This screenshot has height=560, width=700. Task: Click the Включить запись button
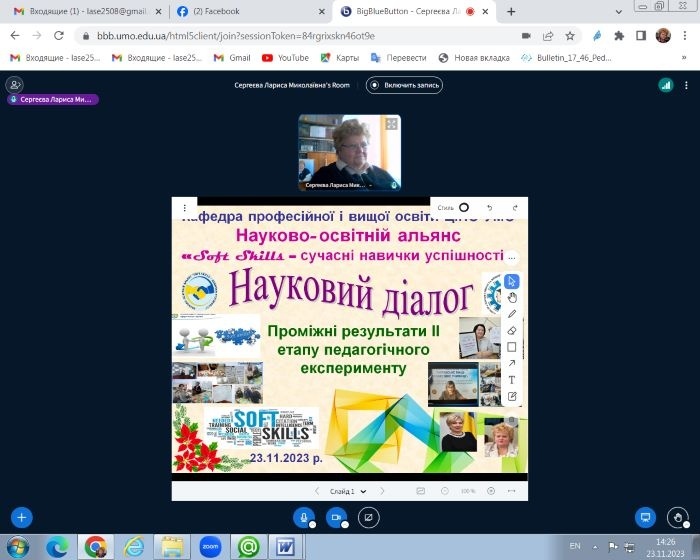point(404,85)
